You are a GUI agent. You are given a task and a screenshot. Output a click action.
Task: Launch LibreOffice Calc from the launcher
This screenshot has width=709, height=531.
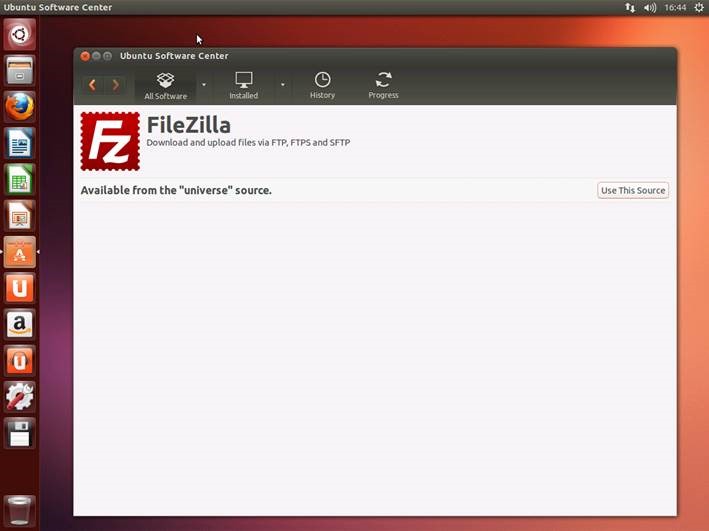coord(19,179)
